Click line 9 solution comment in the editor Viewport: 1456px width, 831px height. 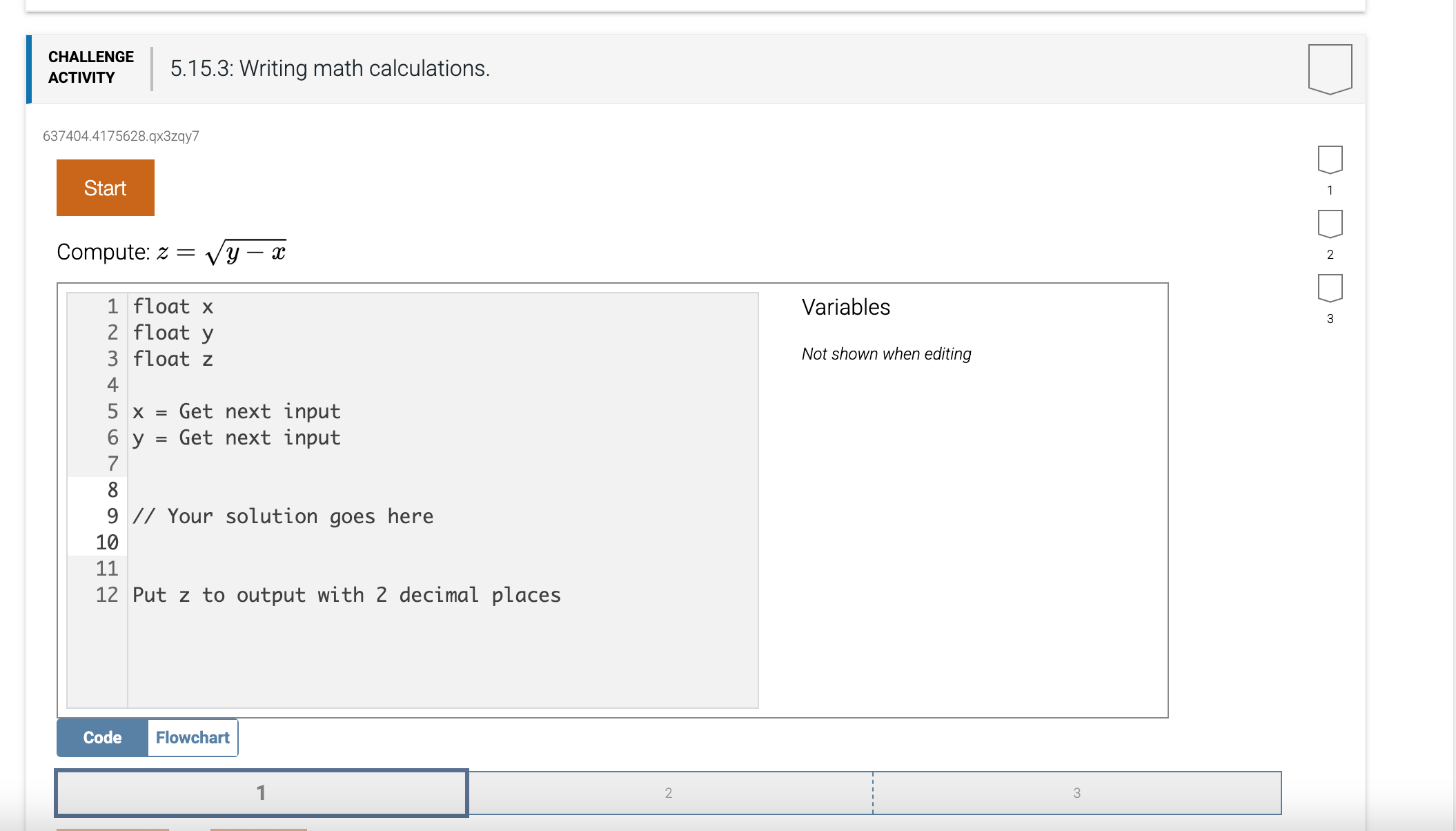[x=284, y=516]
